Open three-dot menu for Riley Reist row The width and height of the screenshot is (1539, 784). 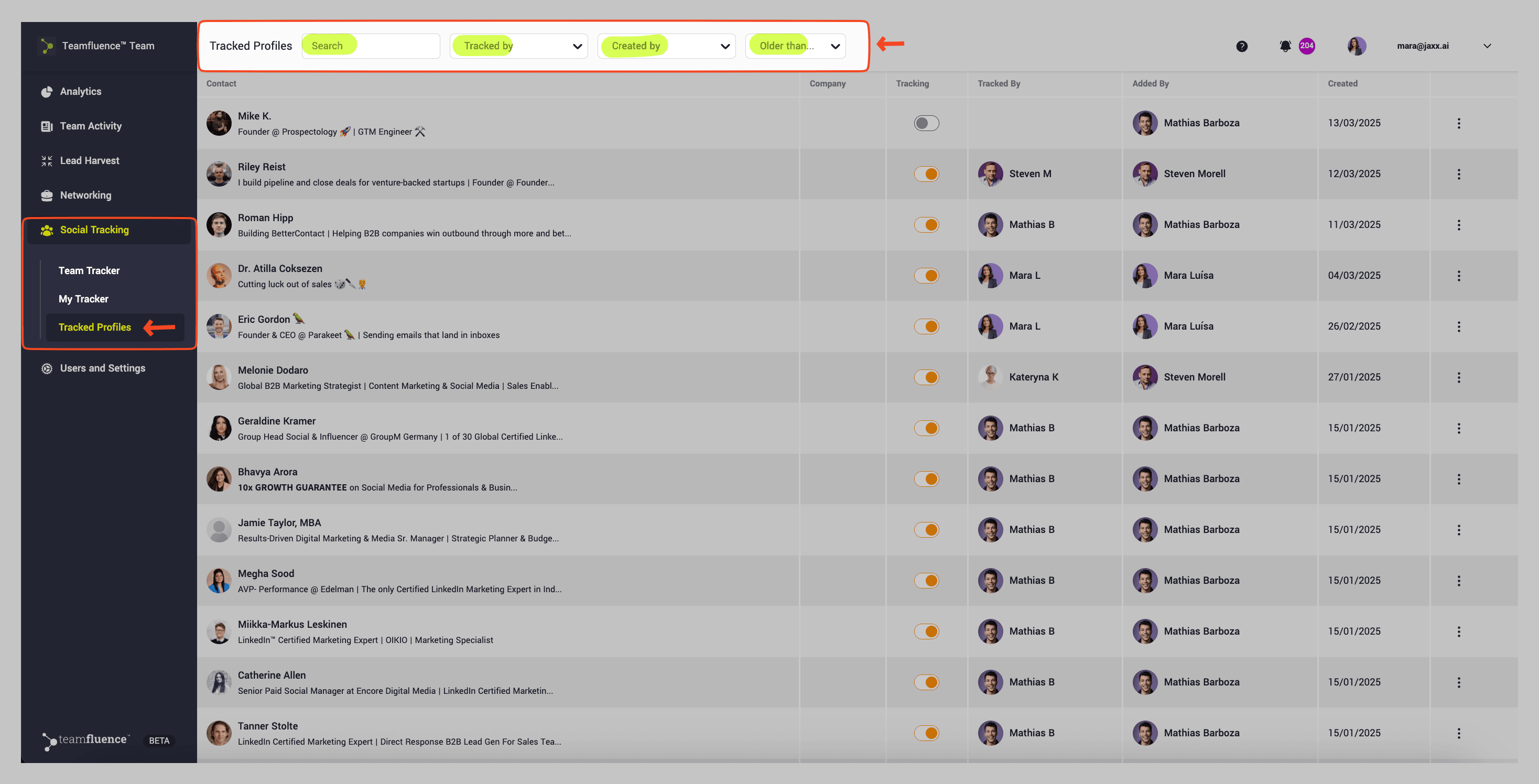tap(1458, 175)
